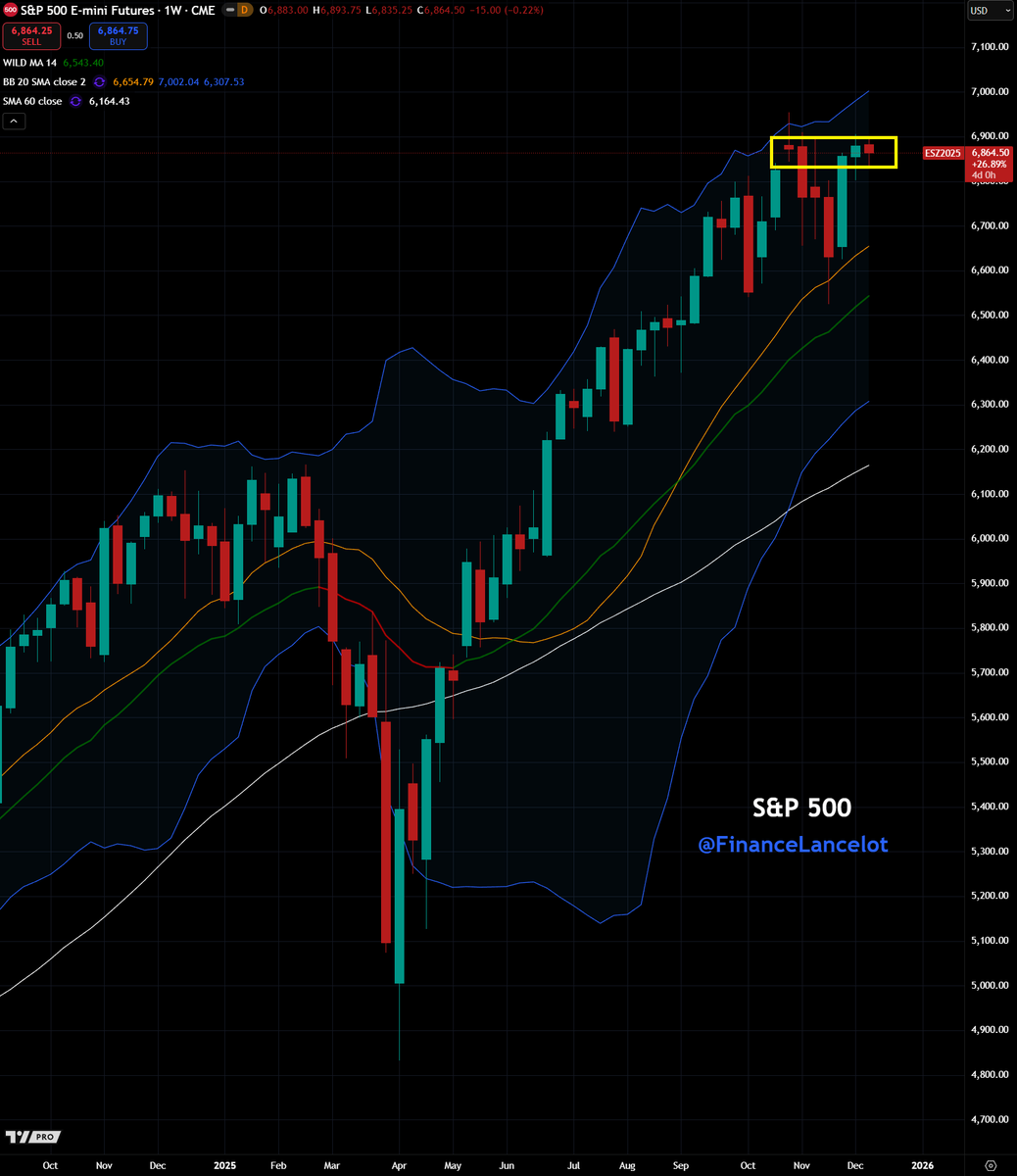Click the BUY 6,864.75 button
The height and width of the screenshot is (1176, 1017).
pos(118,36)
